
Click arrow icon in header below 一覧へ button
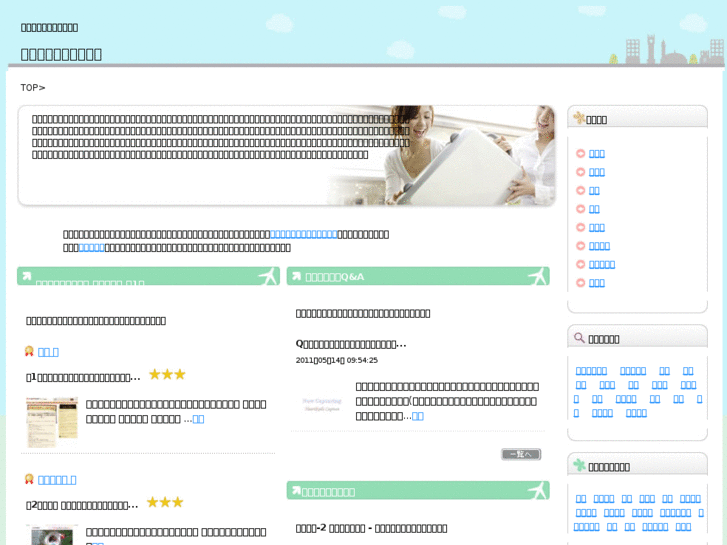click(296, 490)
